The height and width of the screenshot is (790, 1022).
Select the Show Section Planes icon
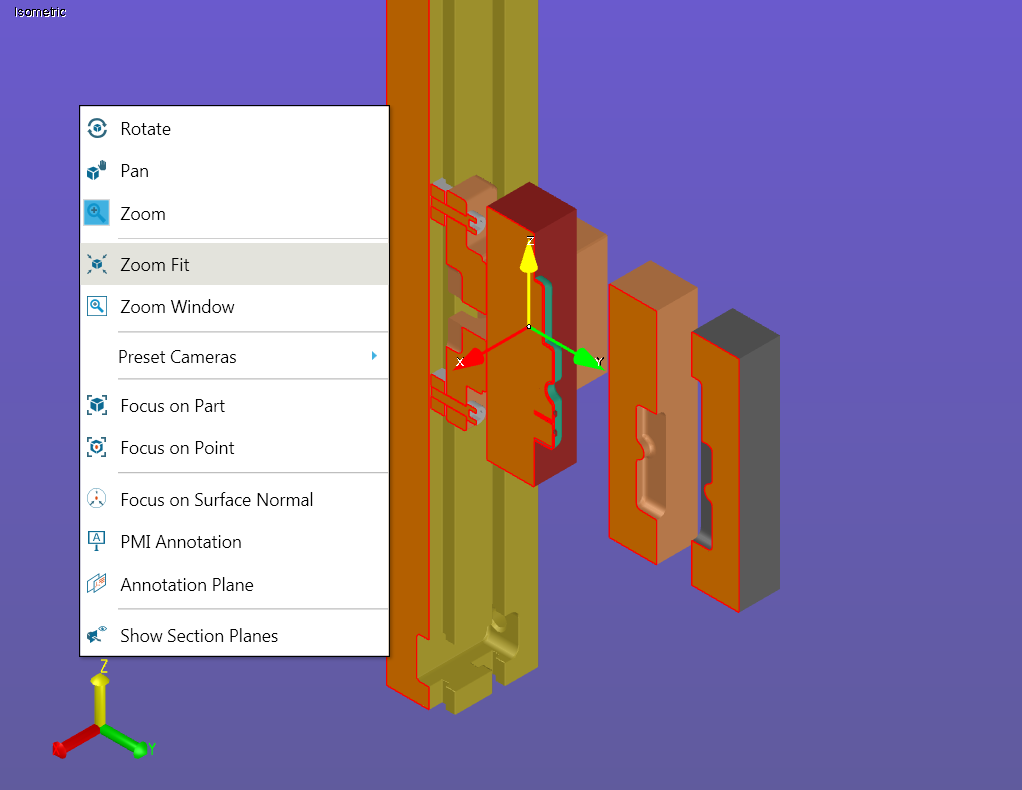click(x=97, y=634)
